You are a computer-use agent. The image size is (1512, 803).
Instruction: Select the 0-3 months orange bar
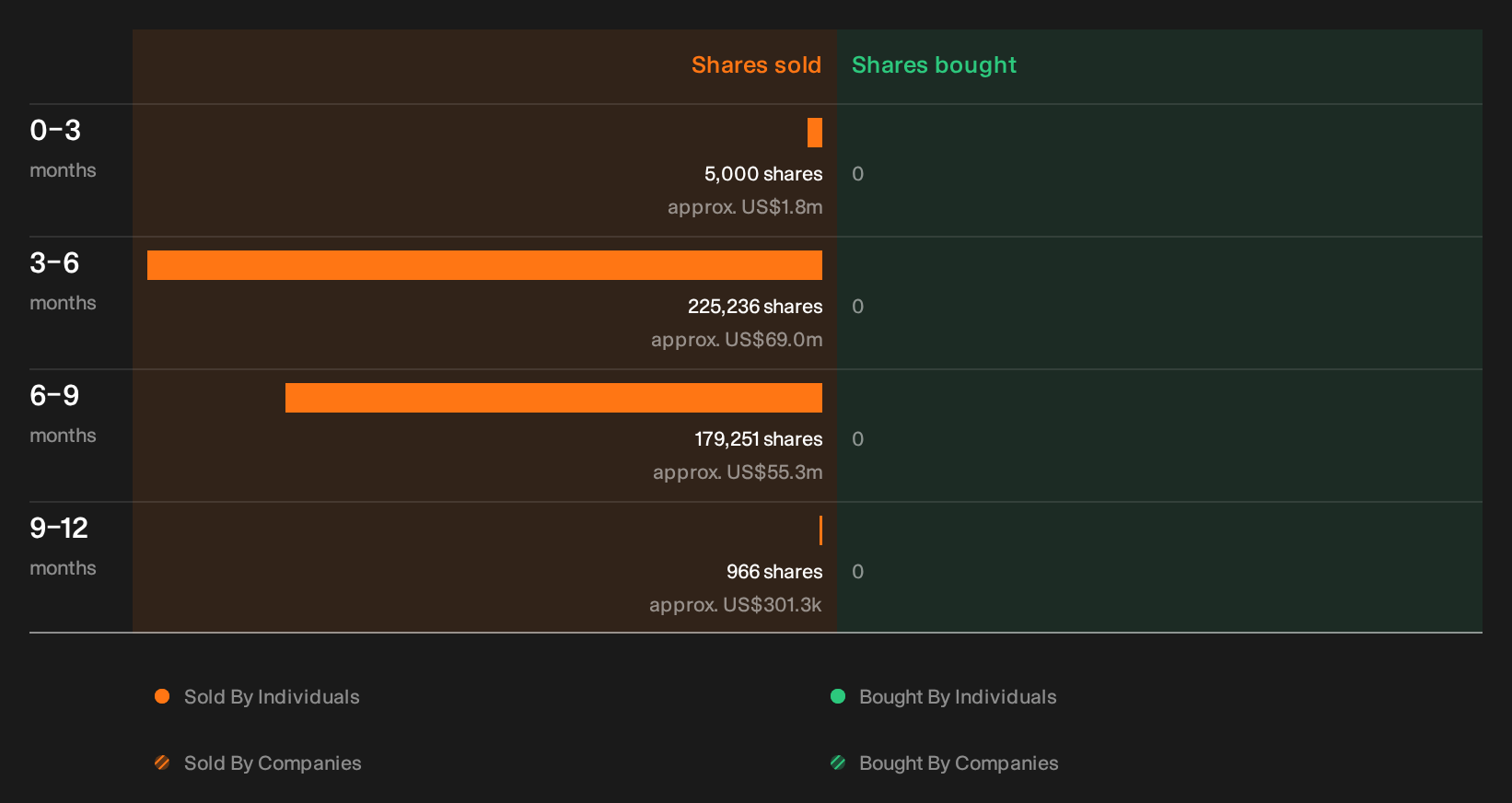(x=815, y=133)
